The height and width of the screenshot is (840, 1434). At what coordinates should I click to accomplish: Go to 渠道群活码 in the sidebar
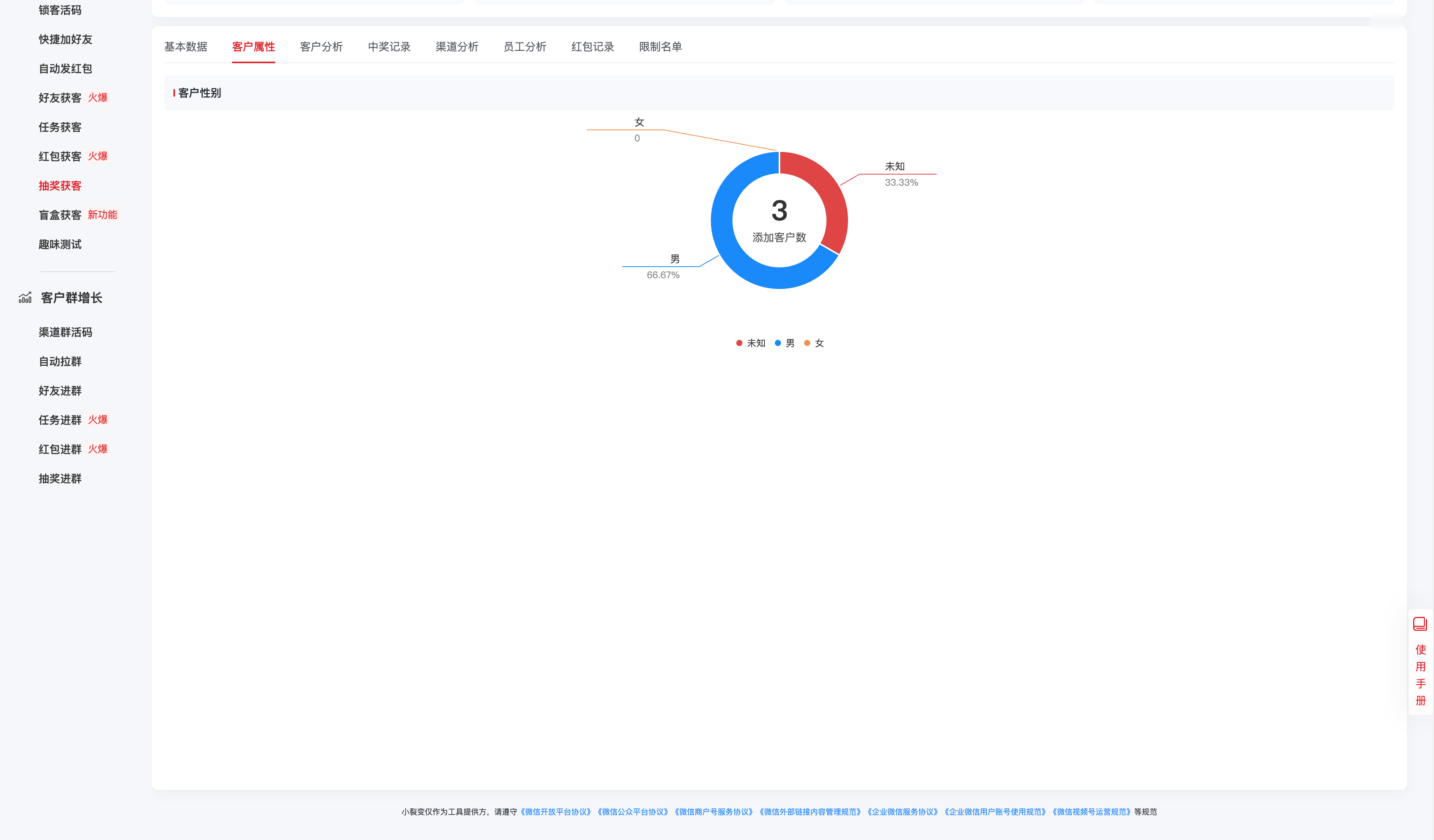pyautogui.click(x=66, y=332)
